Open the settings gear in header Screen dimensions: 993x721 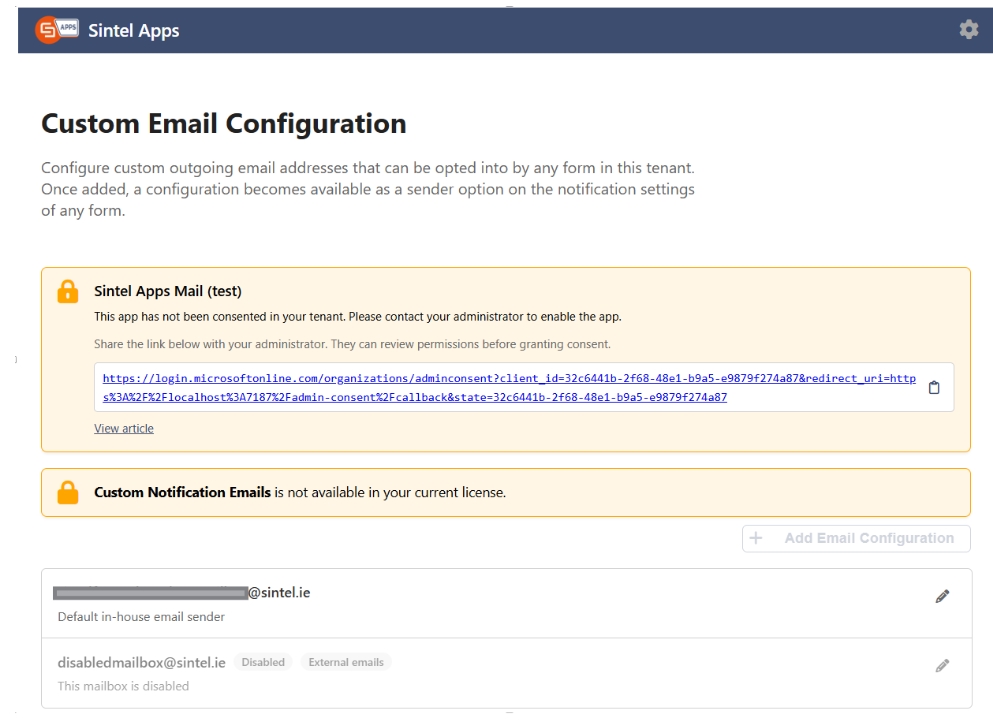[968, 29]
